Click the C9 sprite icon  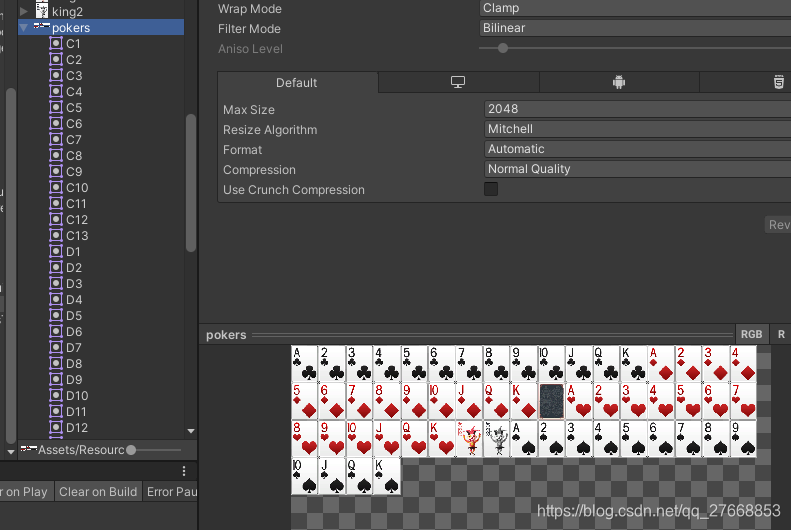point(56,171)
